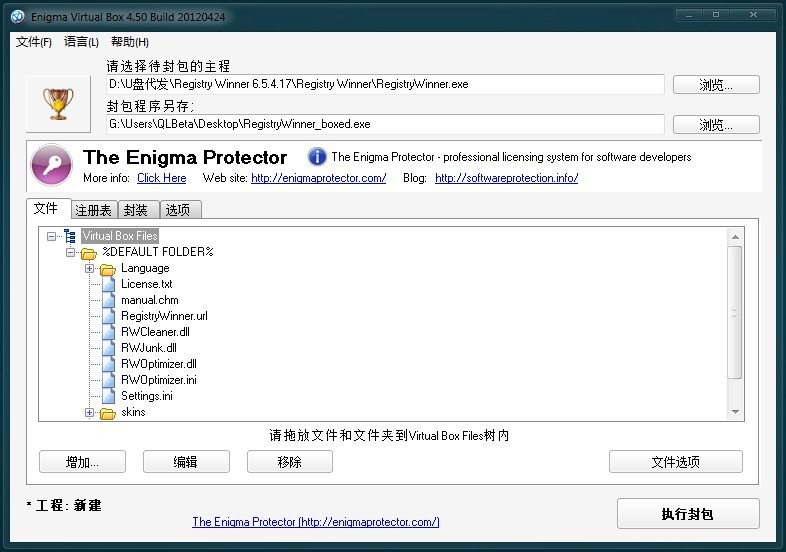
Task: Click the main program path input field
Action: click(385, 84)
